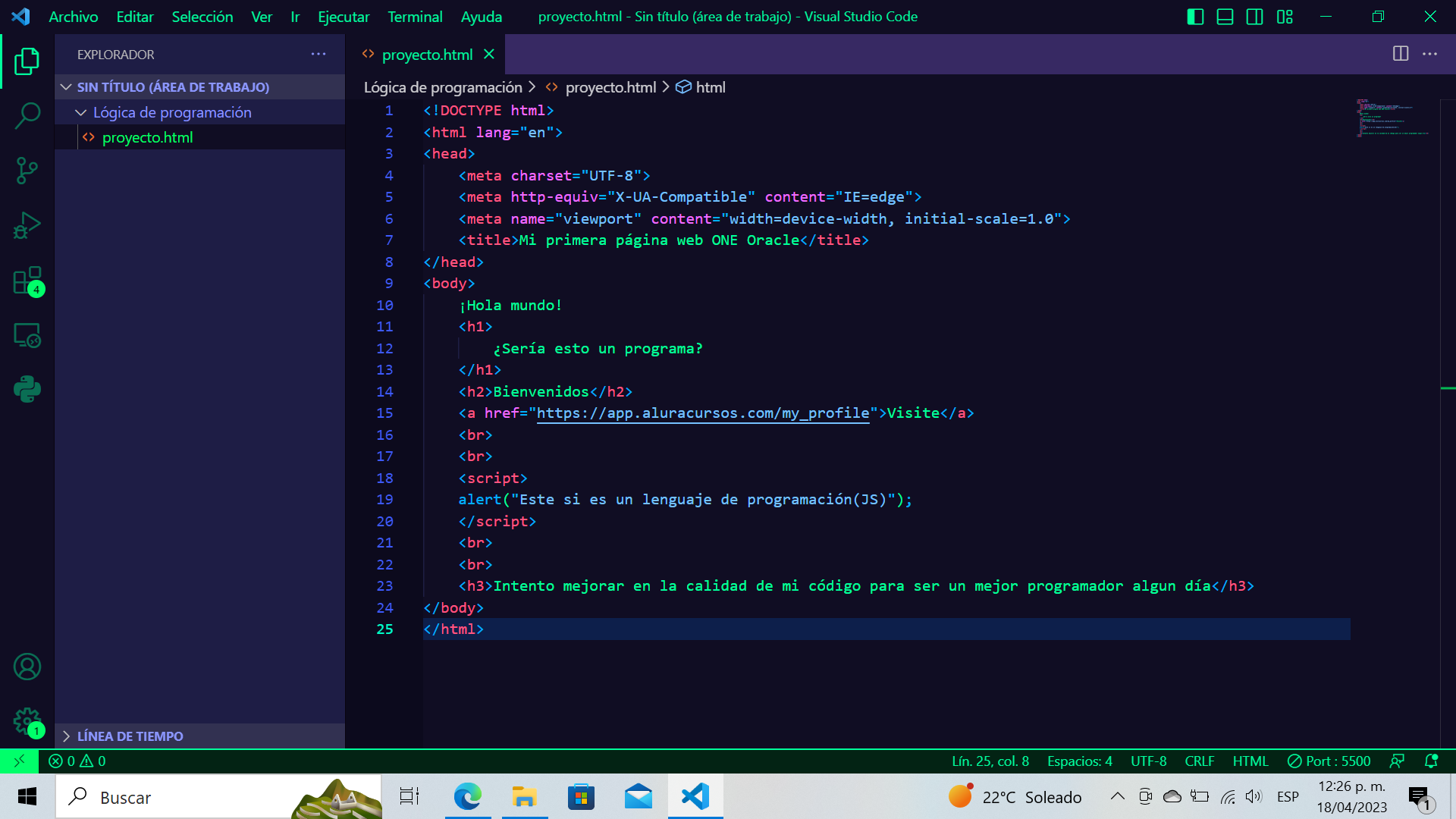Open Accounts icon in activity bar
The width and height of the screenshot is (1456, 819).
pyautogui.click(x=27, y=667)
